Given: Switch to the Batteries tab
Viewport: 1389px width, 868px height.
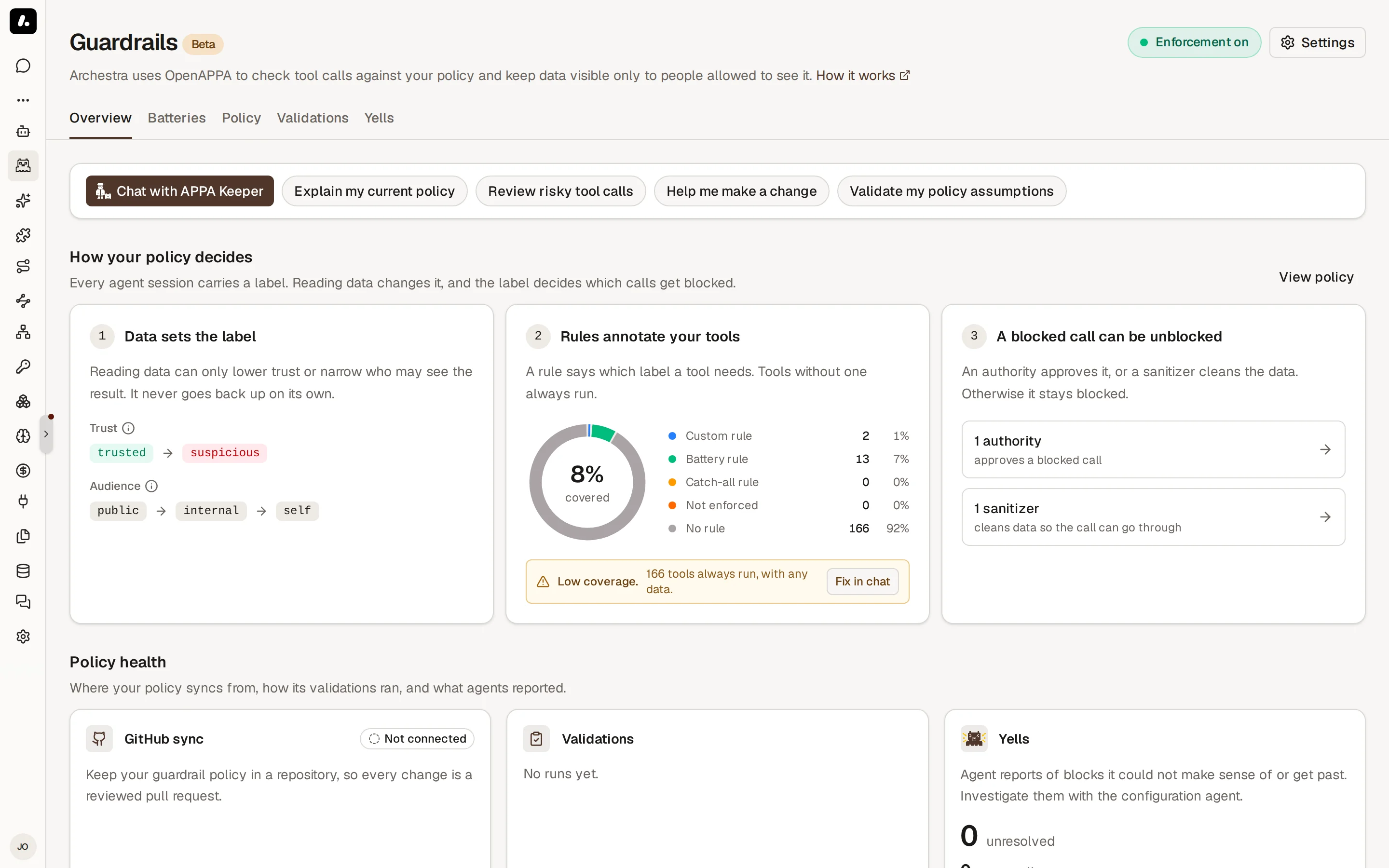Looking at the screenshot, I should (x=177, y=118).
